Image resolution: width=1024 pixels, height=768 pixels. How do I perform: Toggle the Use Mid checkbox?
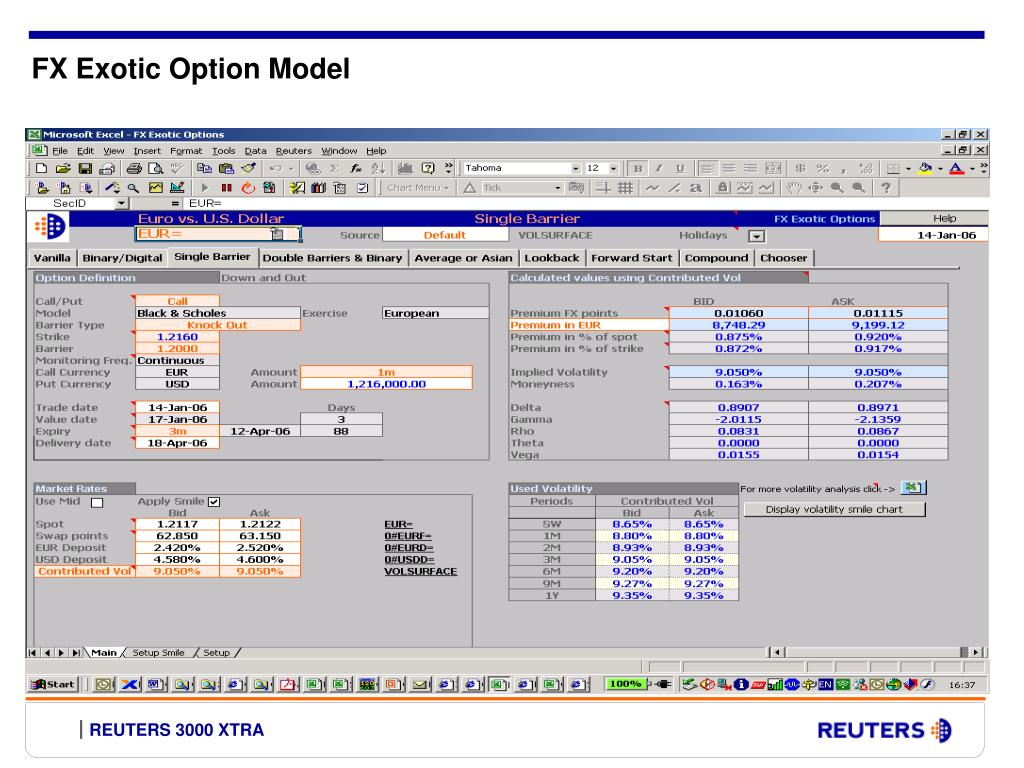point(97,502)
